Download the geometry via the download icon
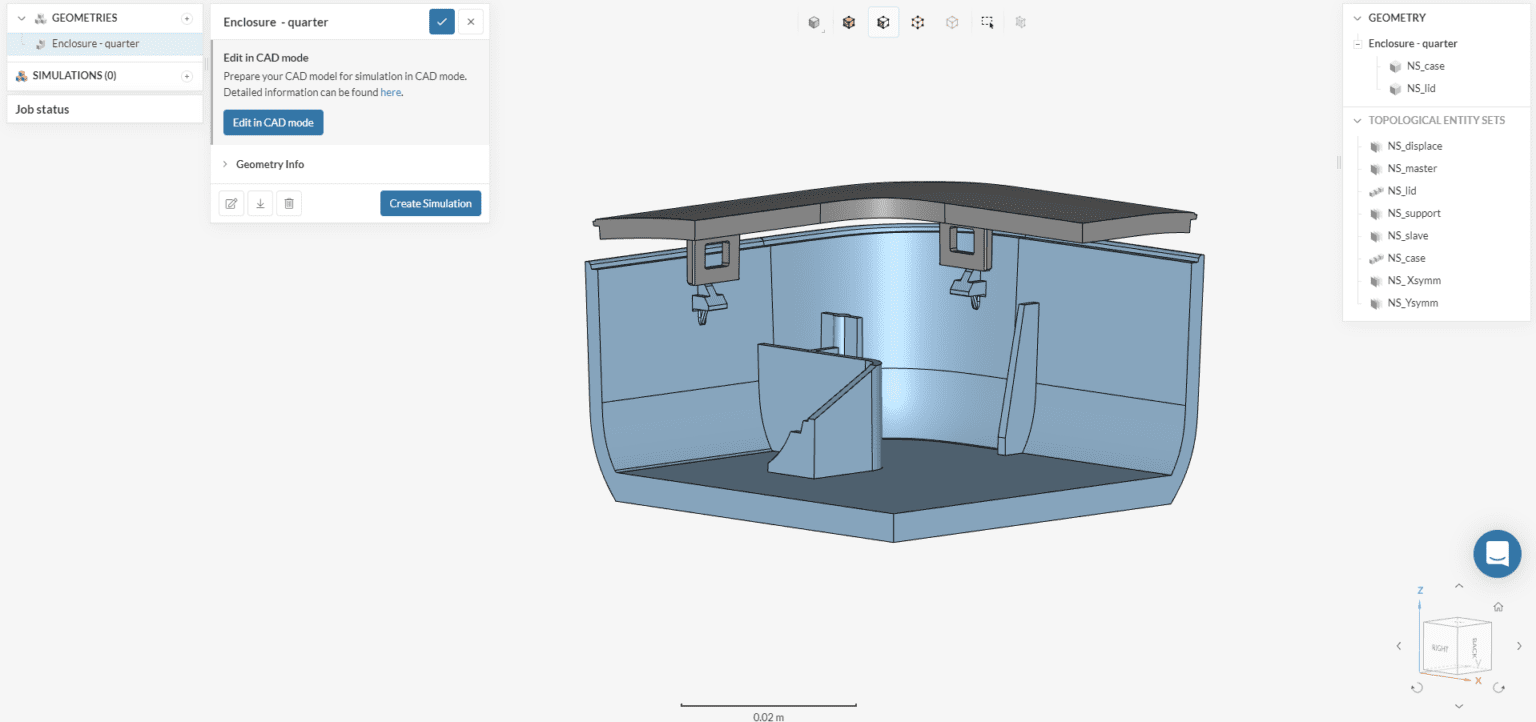 coord(260,203)
